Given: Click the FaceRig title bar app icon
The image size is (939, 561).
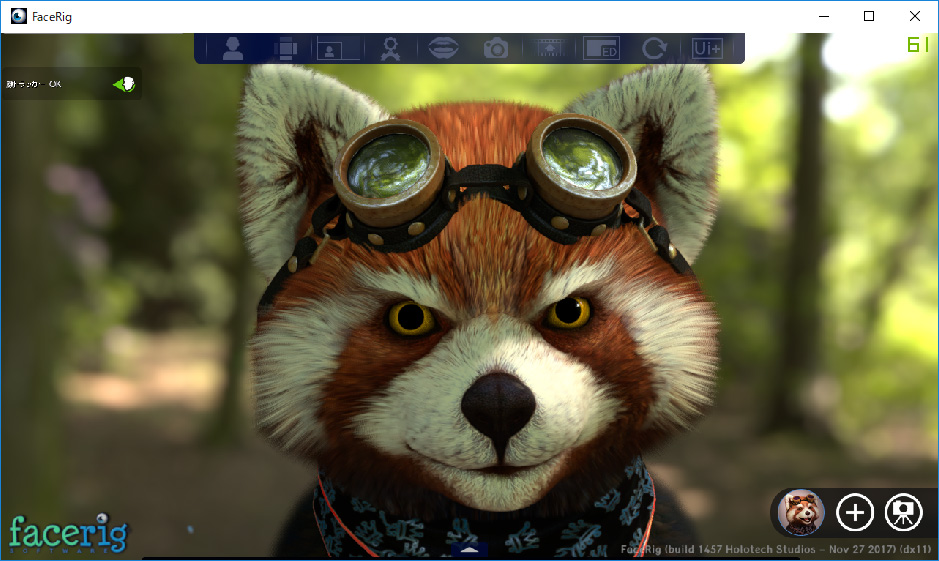Looking at the screenshot, I should (x=19, y=16).
